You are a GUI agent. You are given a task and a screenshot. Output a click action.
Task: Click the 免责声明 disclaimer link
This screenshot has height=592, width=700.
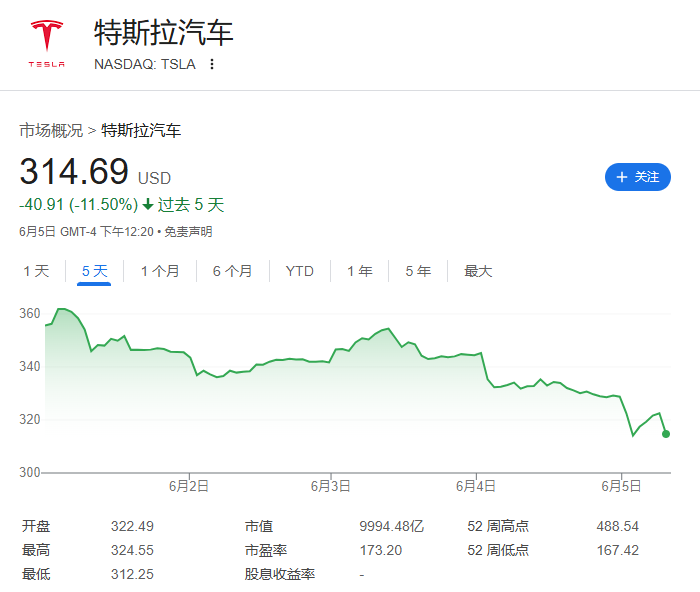[188, 232]
